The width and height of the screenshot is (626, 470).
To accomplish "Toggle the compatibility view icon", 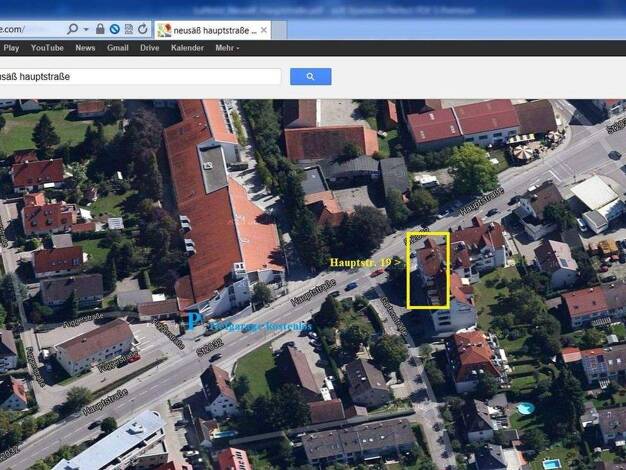I will (128, 29).
